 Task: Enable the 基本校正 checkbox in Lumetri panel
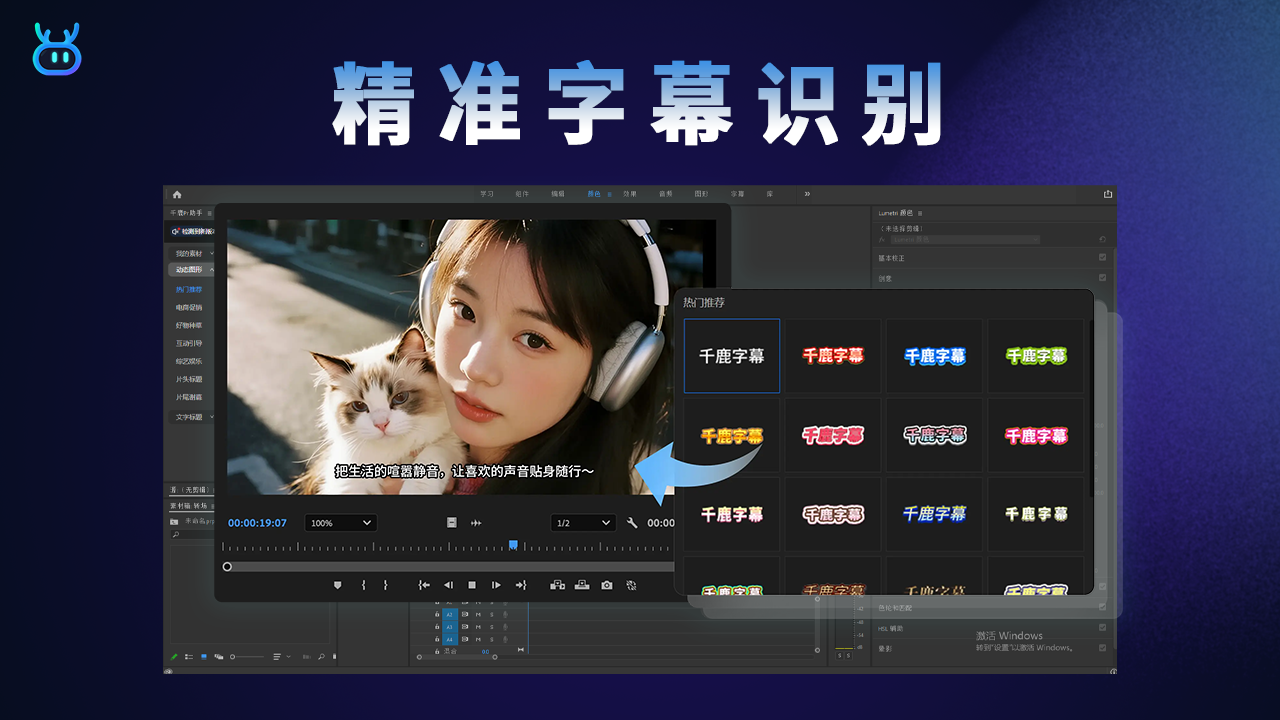pyautogui.click(x=1102, y=257)
